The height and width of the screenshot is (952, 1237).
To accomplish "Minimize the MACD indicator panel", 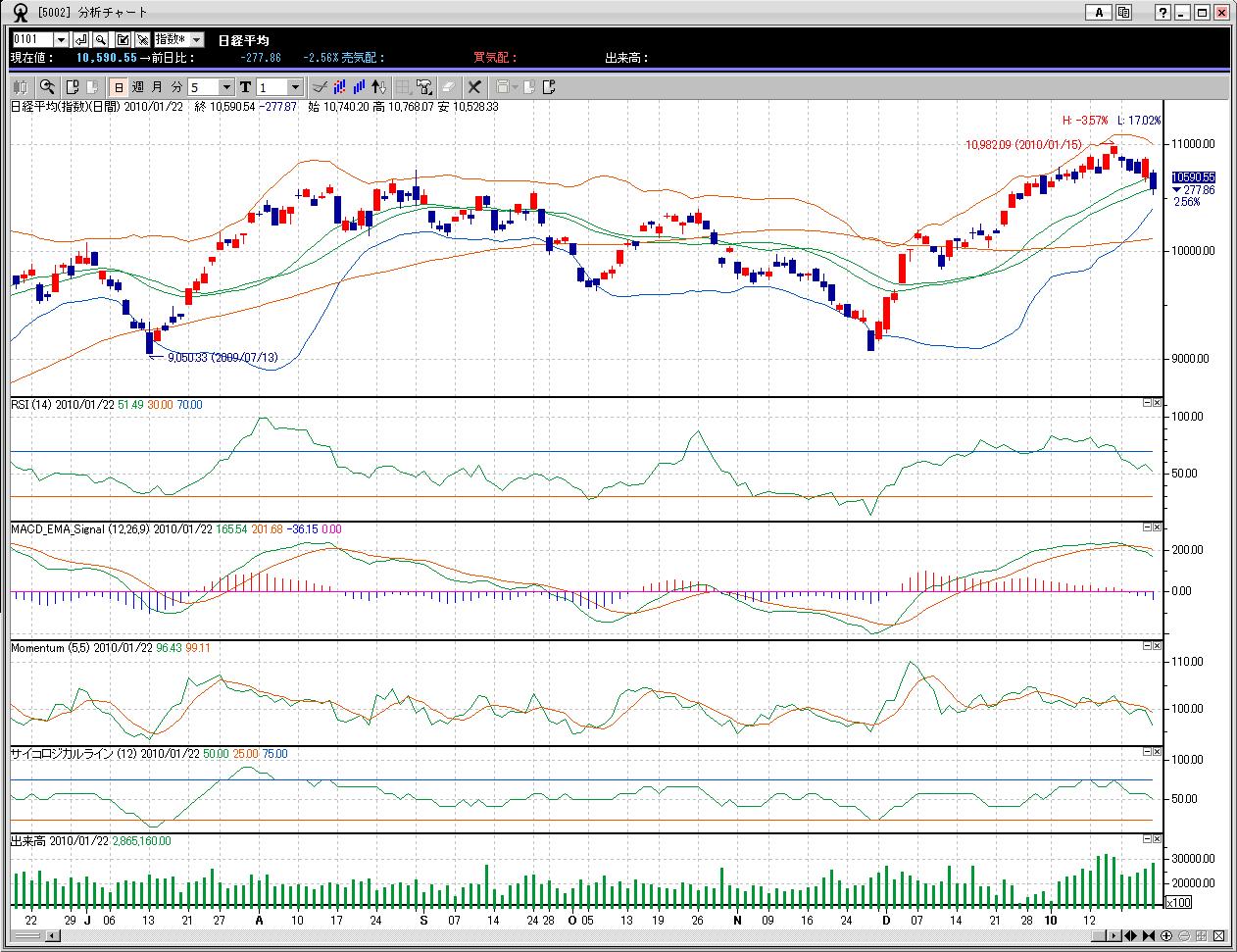I will coord(1147,527).
